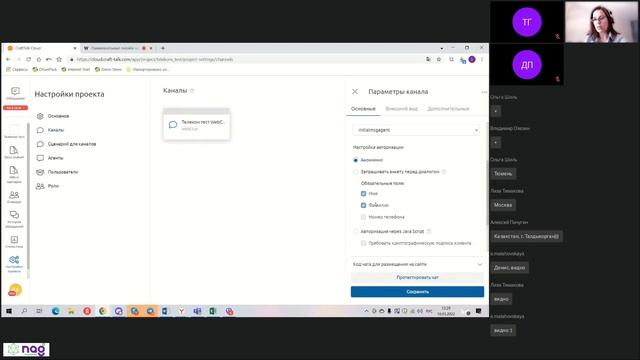Image resolution: width=640 pixels, height=360 pixels.
Task: Click info icon beside Java Script authorization
Action: coord(429,231)
